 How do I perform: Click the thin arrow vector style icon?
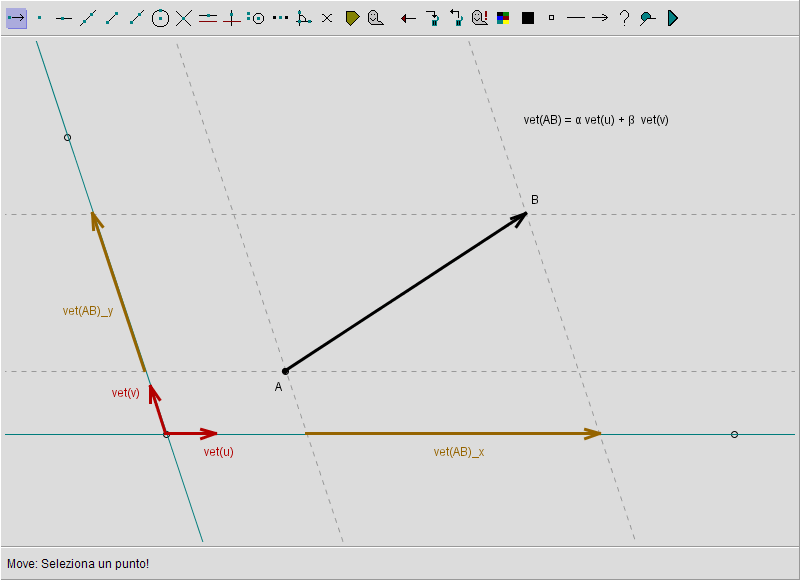pos(600,18)
